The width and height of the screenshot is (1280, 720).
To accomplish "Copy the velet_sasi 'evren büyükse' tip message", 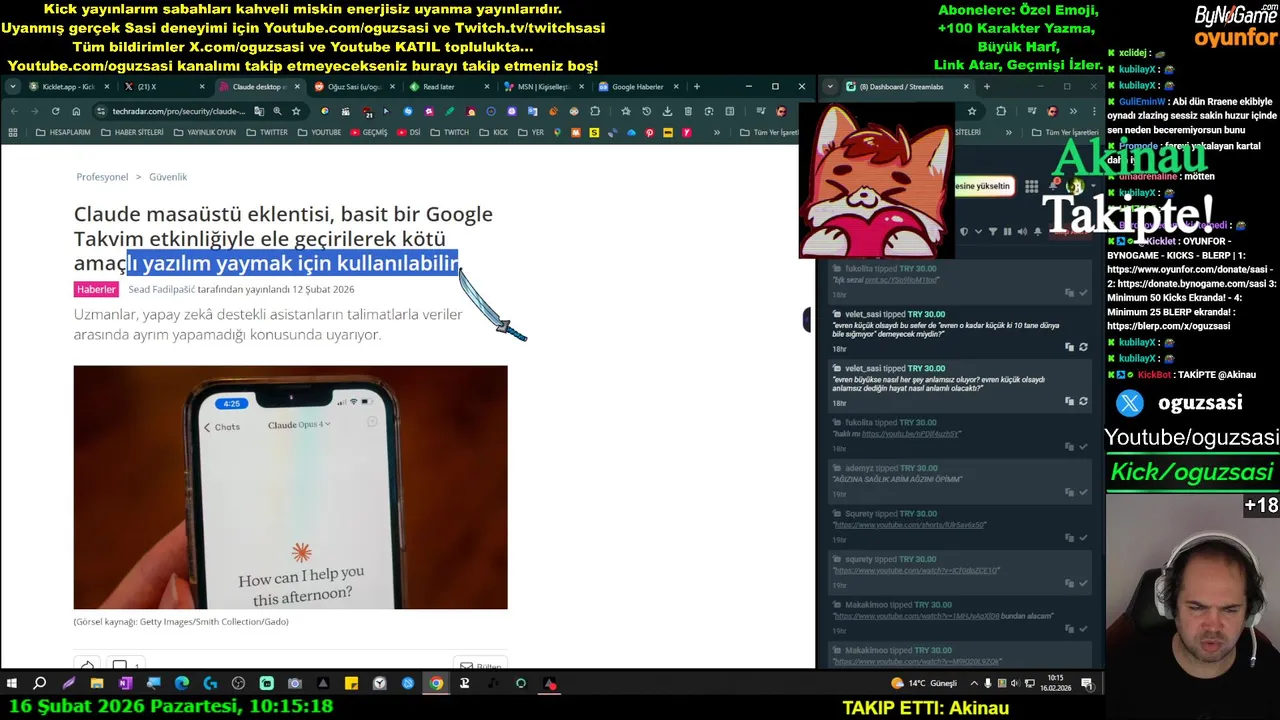I will click(x=1069, y=401).
